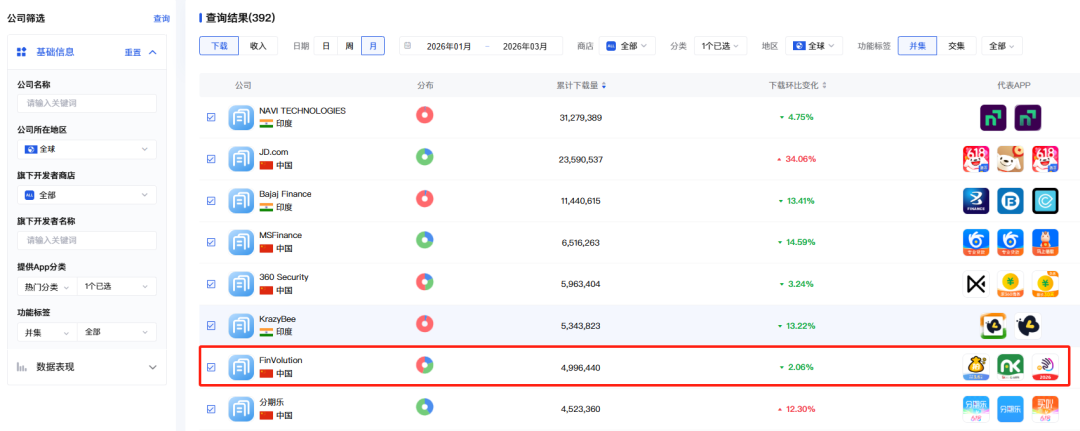Click 公司名称 keyword input field
1080x431 pixels.
[87, 103]
